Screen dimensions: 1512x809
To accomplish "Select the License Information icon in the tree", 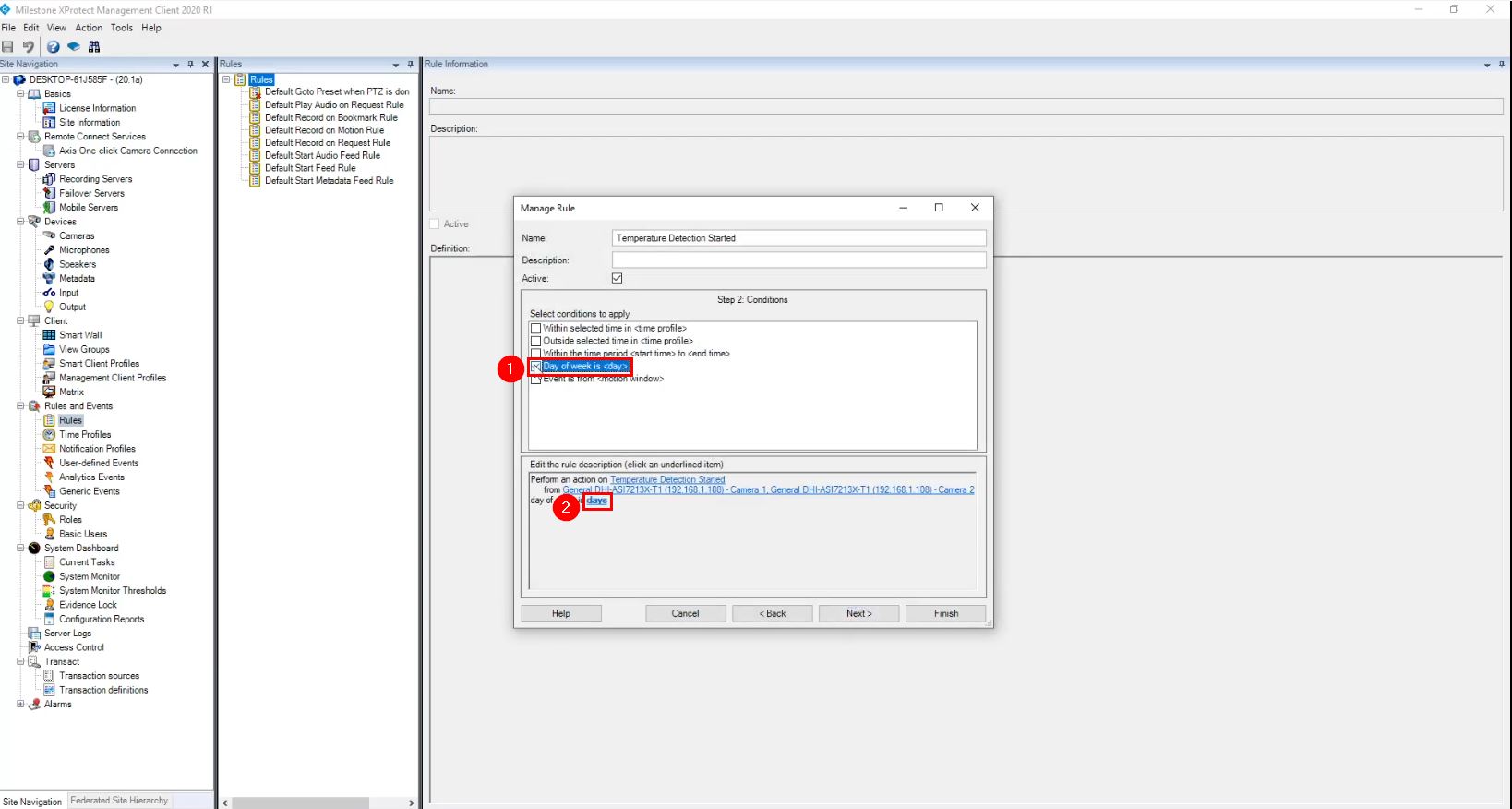I will (50, 108).
